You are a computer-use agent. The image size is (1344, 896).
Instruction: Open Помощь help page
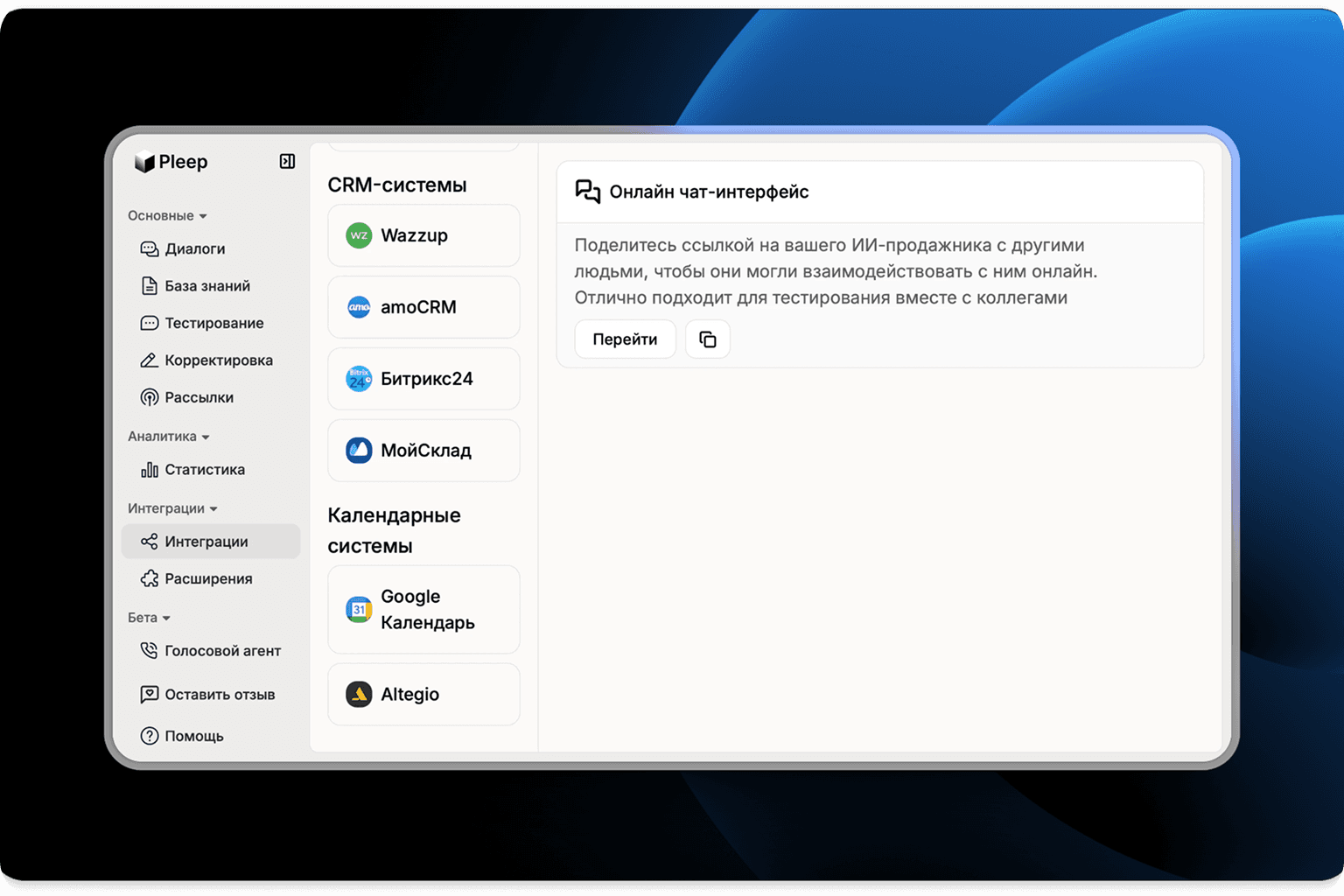coord(193,736)
